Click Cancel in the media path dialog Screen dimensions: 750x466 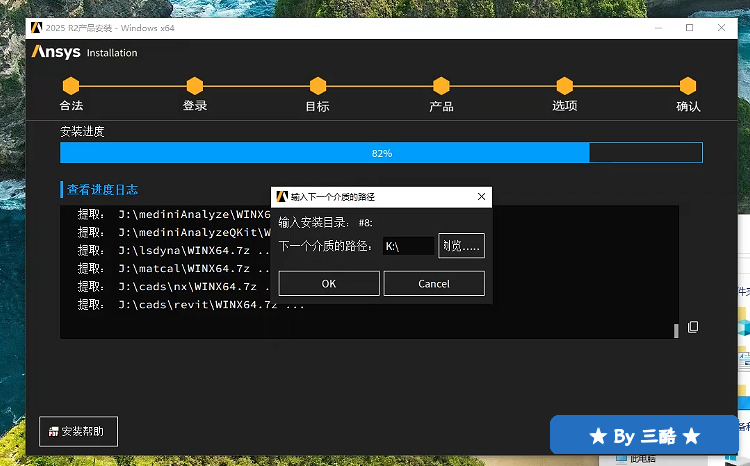click(434, 284)
